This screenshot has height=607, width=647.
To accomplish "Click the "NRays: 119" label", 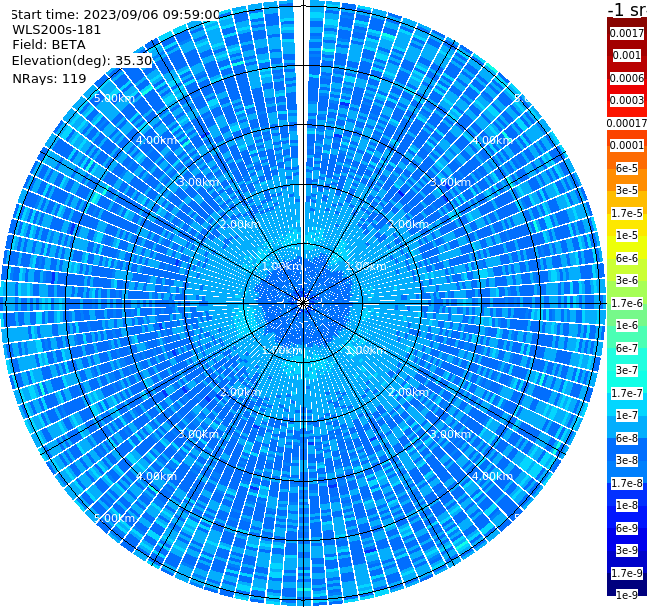I will point(49,78).
